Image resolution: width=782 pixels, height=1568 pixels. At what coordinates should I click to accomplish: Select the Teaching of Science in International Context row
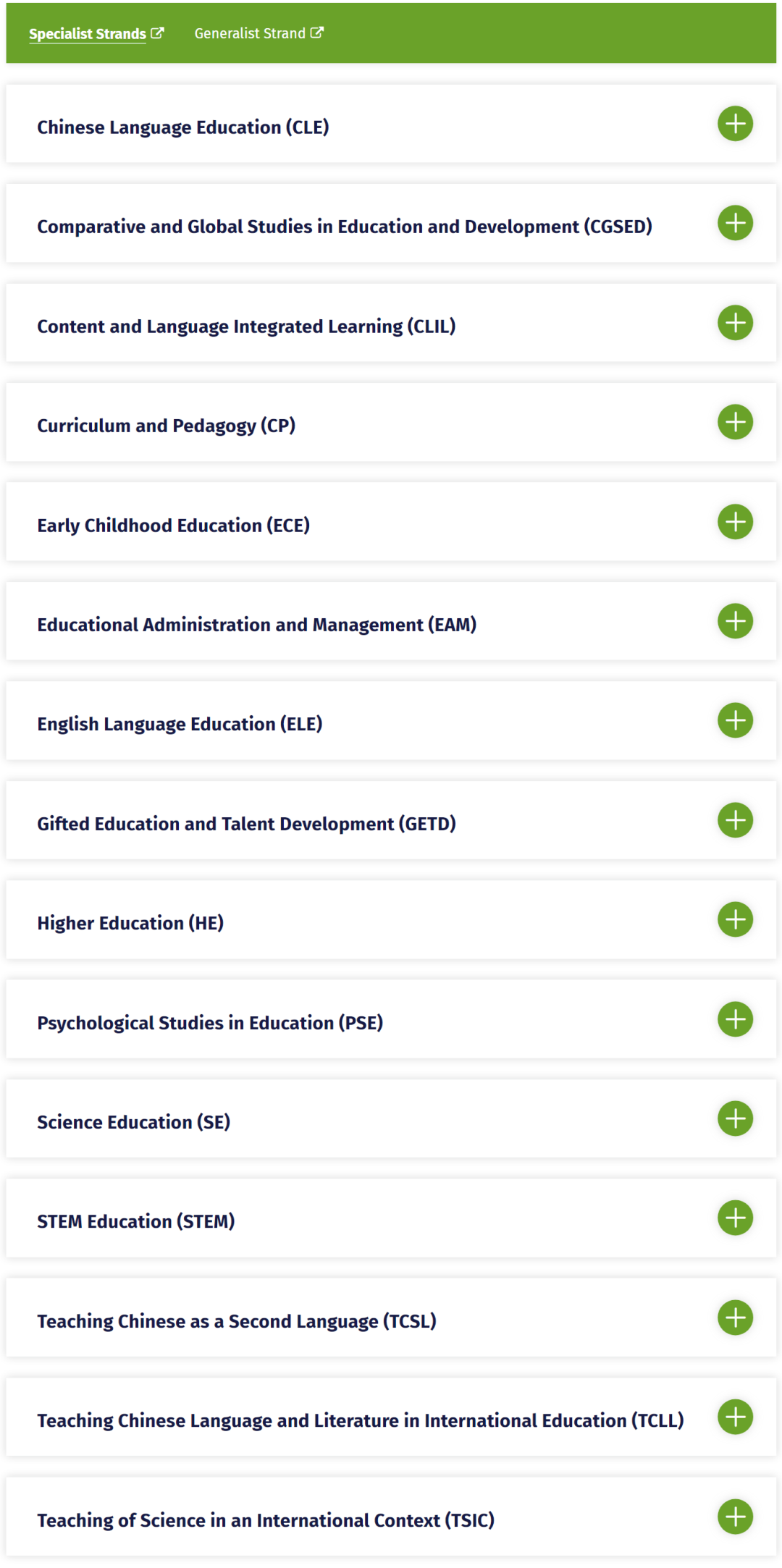[266, 1520]
